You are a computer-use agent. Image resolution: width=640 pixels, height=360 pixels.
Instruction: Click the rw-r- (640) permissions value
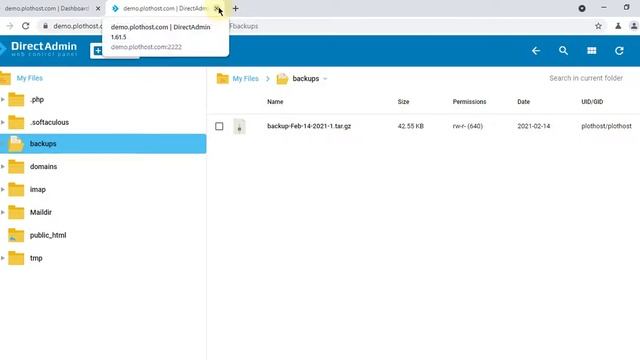468,126
